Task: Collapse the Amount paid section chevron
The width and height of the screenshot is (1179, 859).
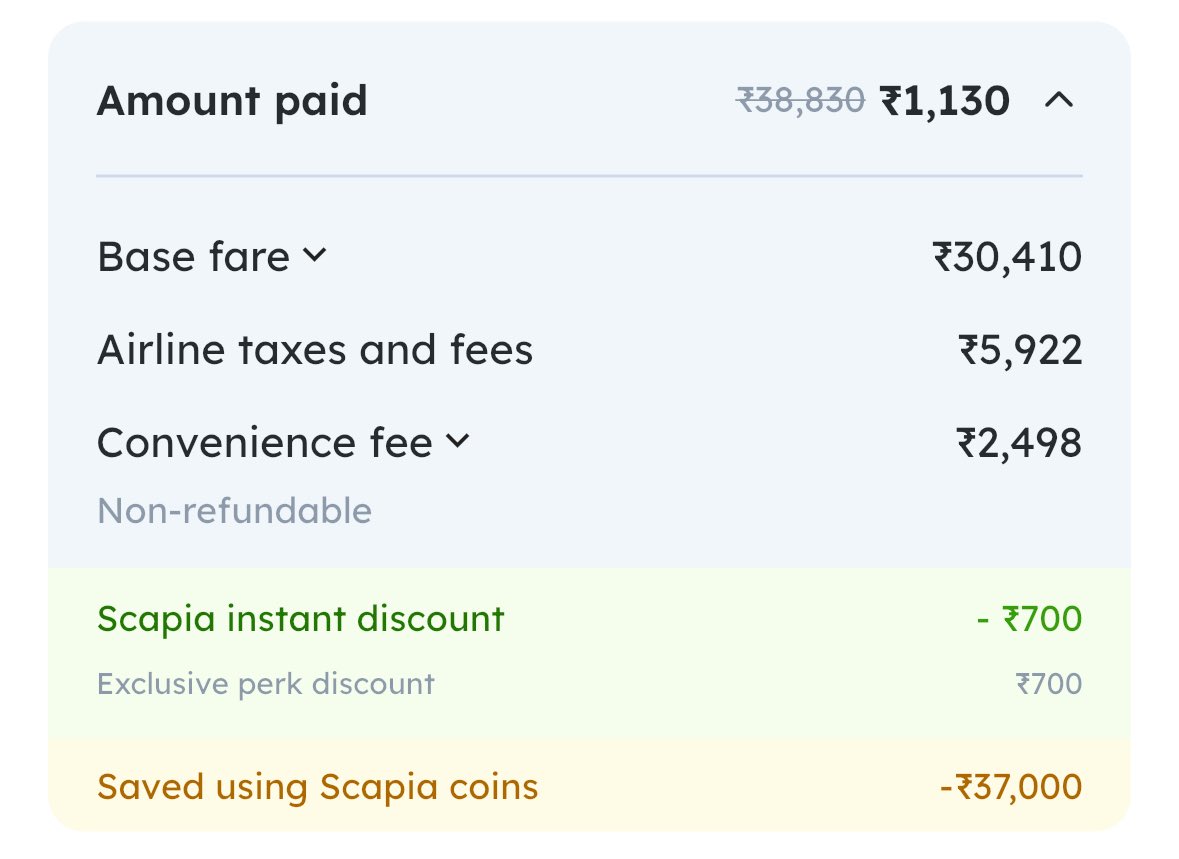Action: click(1058, 100)
